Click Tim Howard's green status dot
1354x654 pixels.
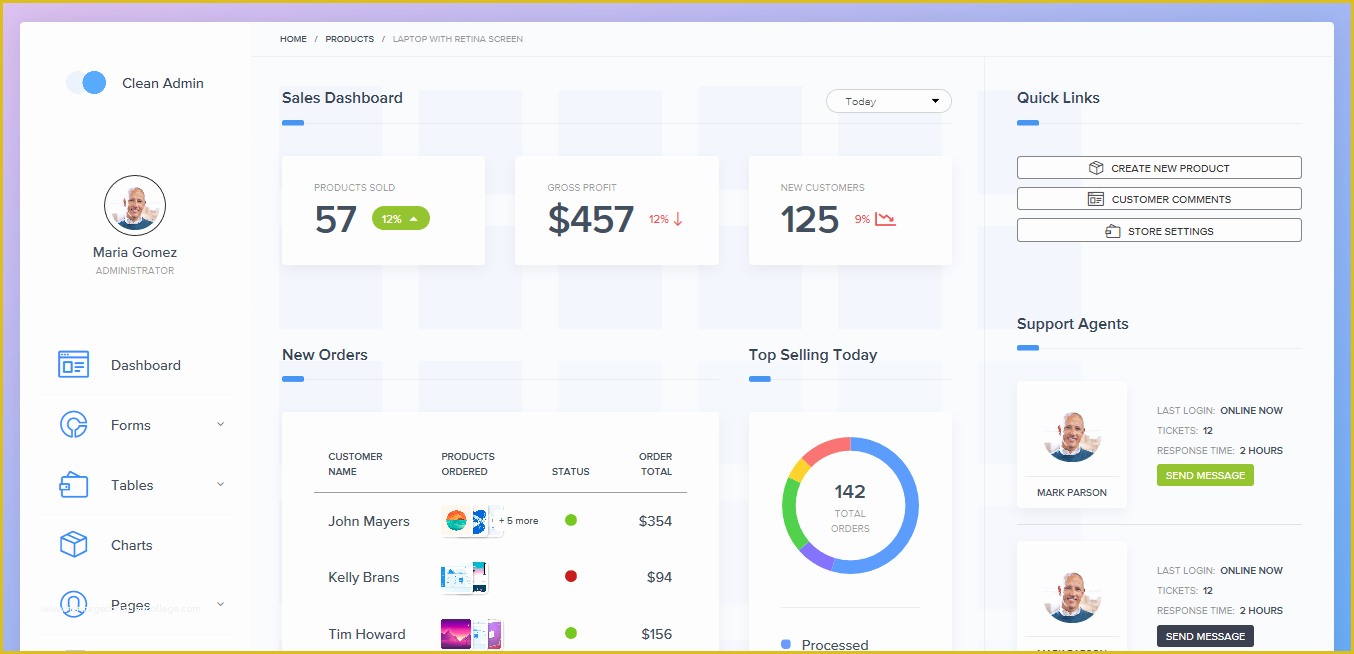coord(571,633)
